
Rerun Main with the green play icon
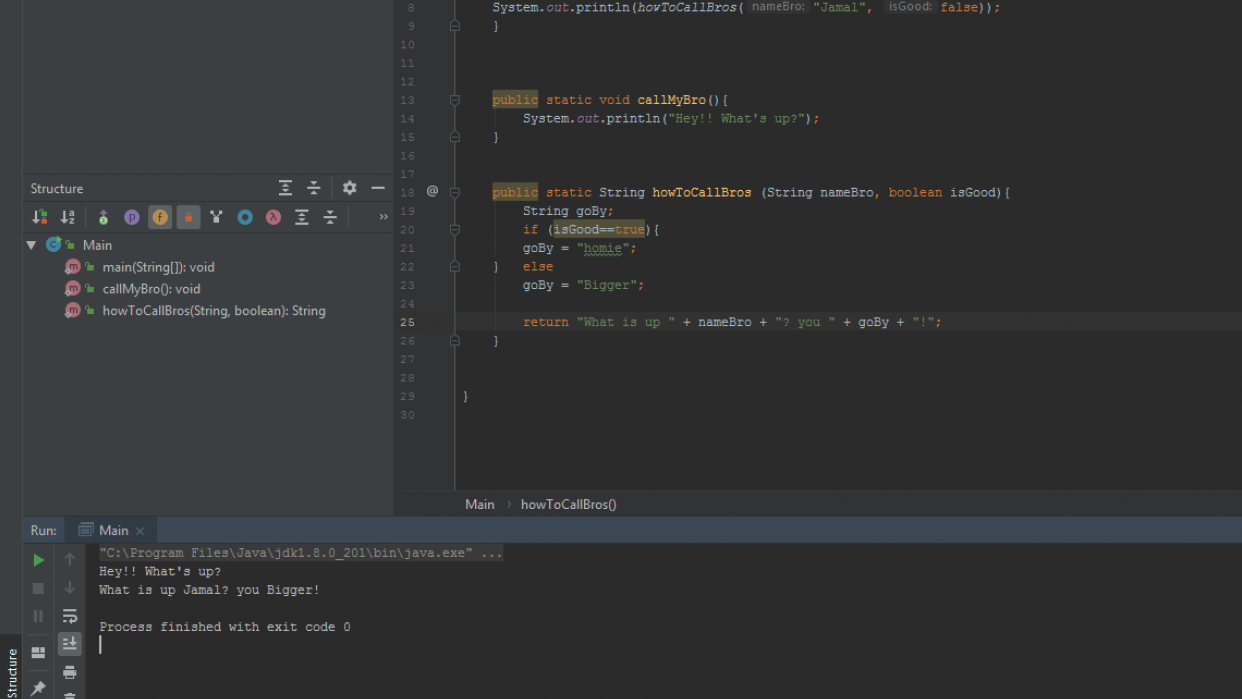38,560
